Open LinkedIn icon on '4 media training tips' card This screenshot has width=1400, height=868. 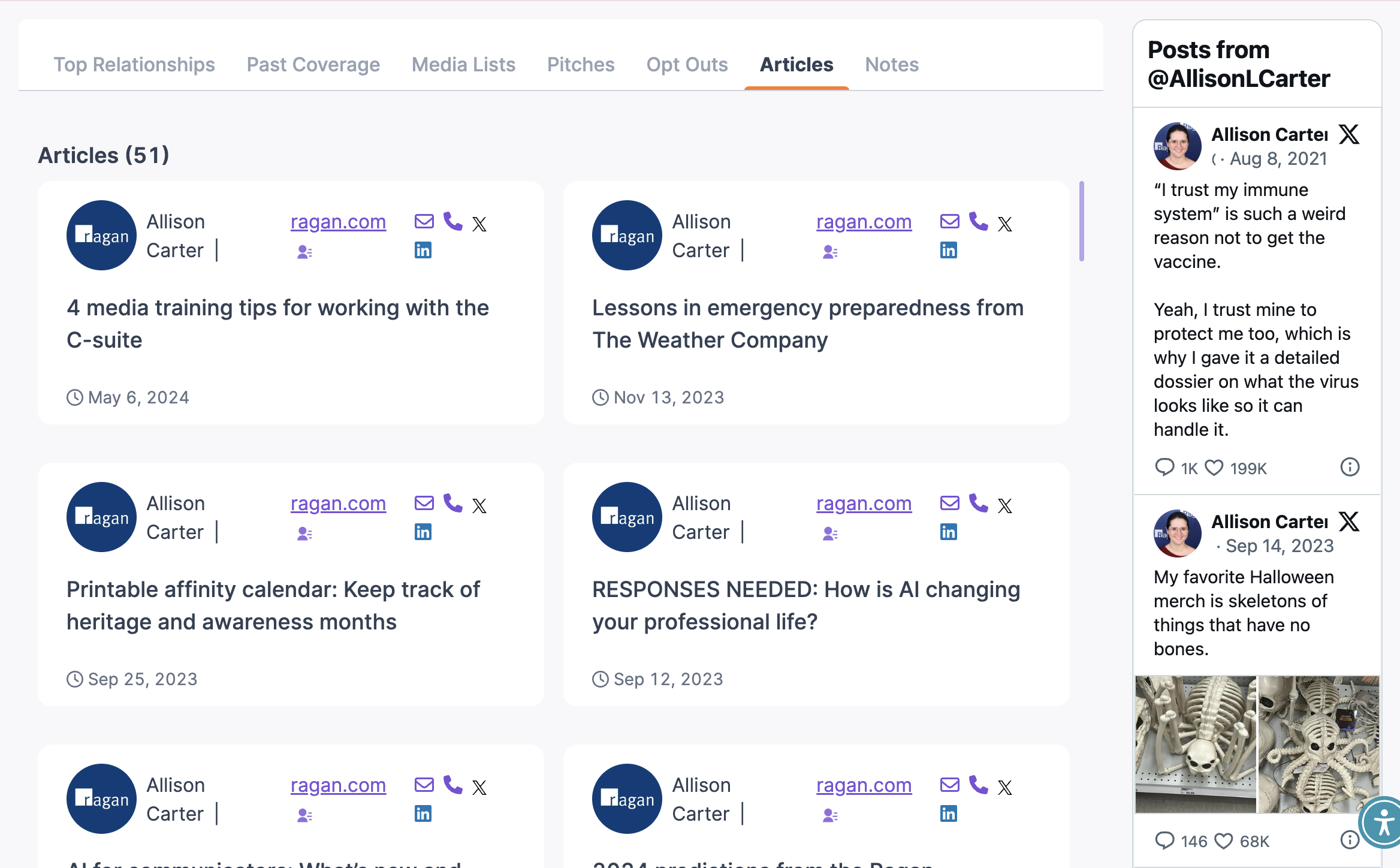click(423, 250)
